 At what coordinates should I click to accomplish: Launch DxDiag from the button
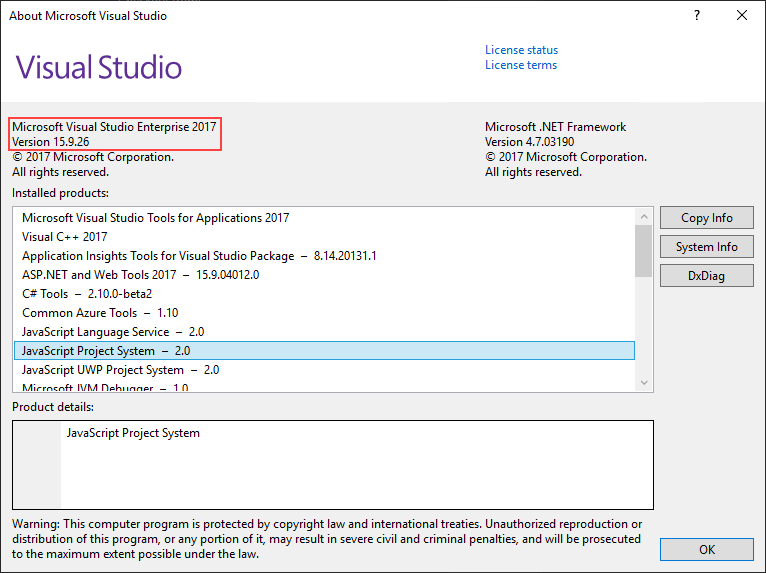[x=706, y=276]
